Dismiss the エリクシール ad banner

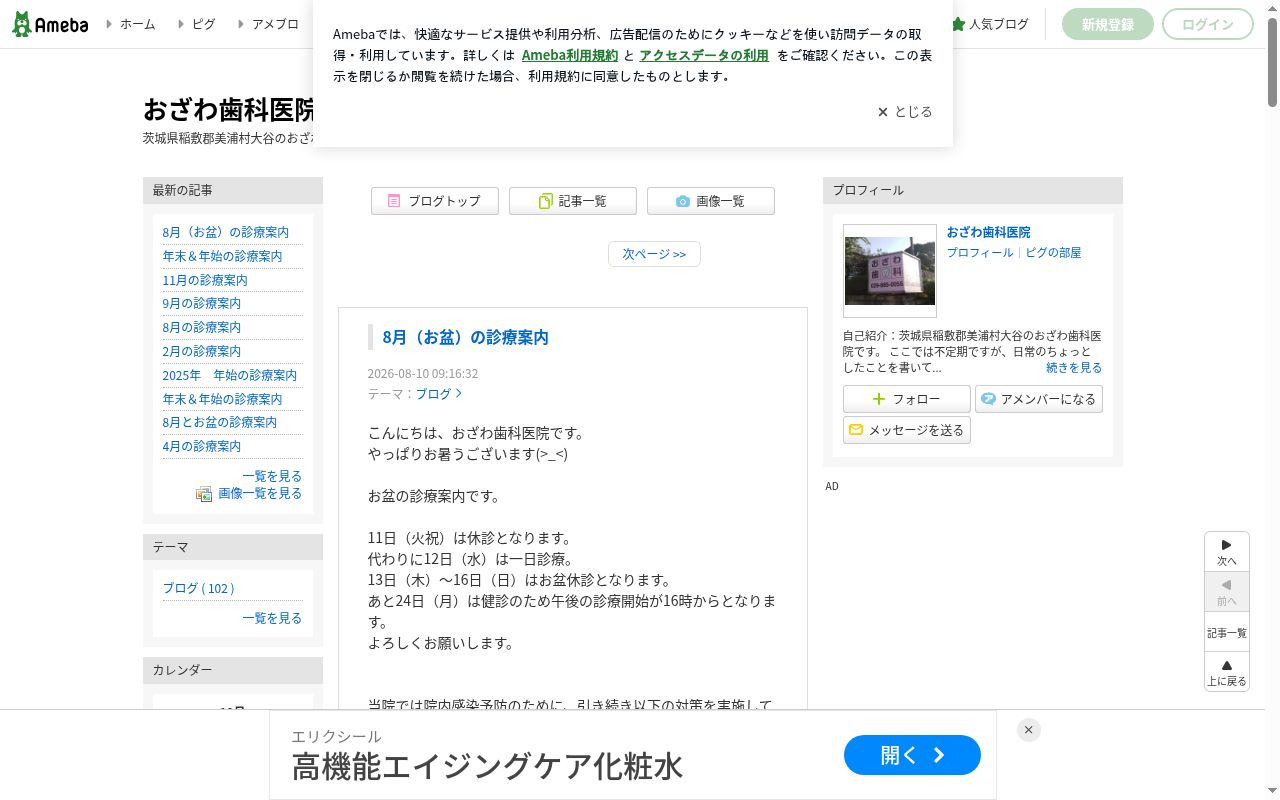click(1028, 730)
